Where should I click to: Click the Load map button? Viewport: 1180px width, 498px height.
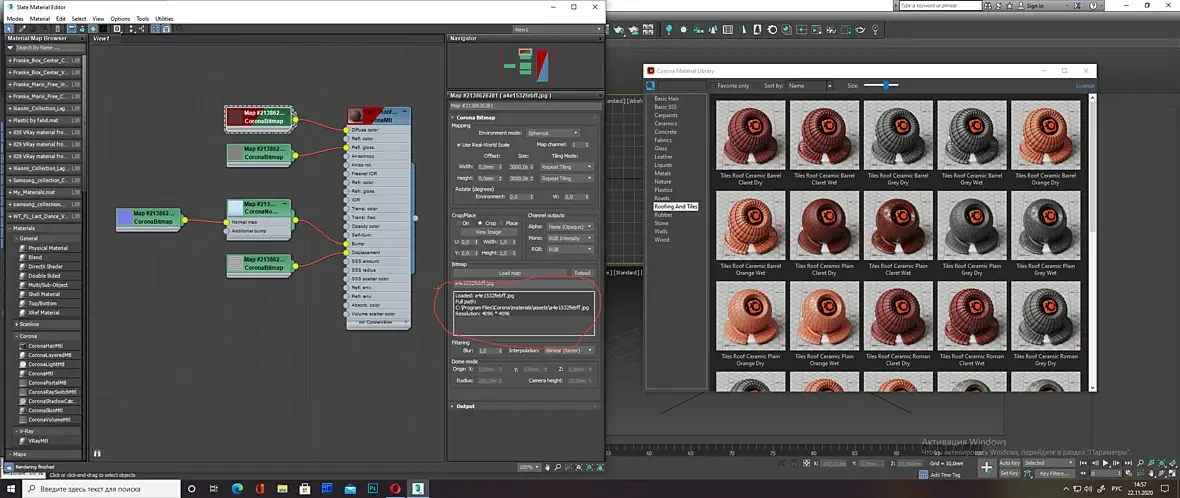[x=509, y=273]
